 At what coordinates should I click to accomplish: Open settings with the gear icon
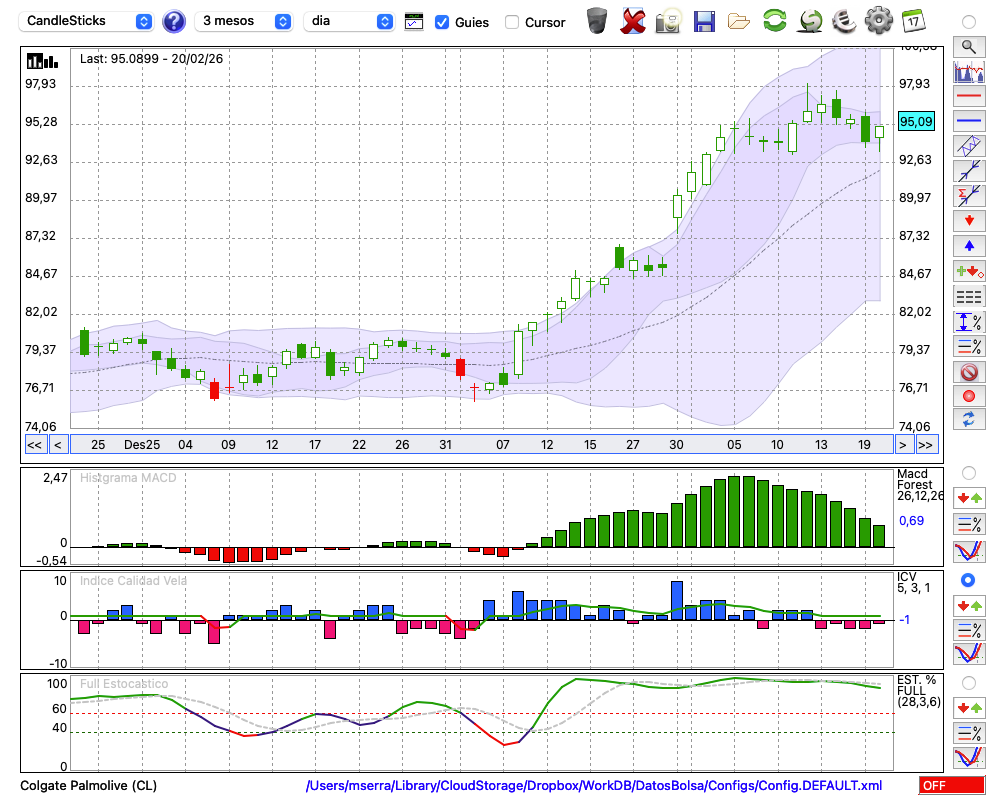(878, 21)
